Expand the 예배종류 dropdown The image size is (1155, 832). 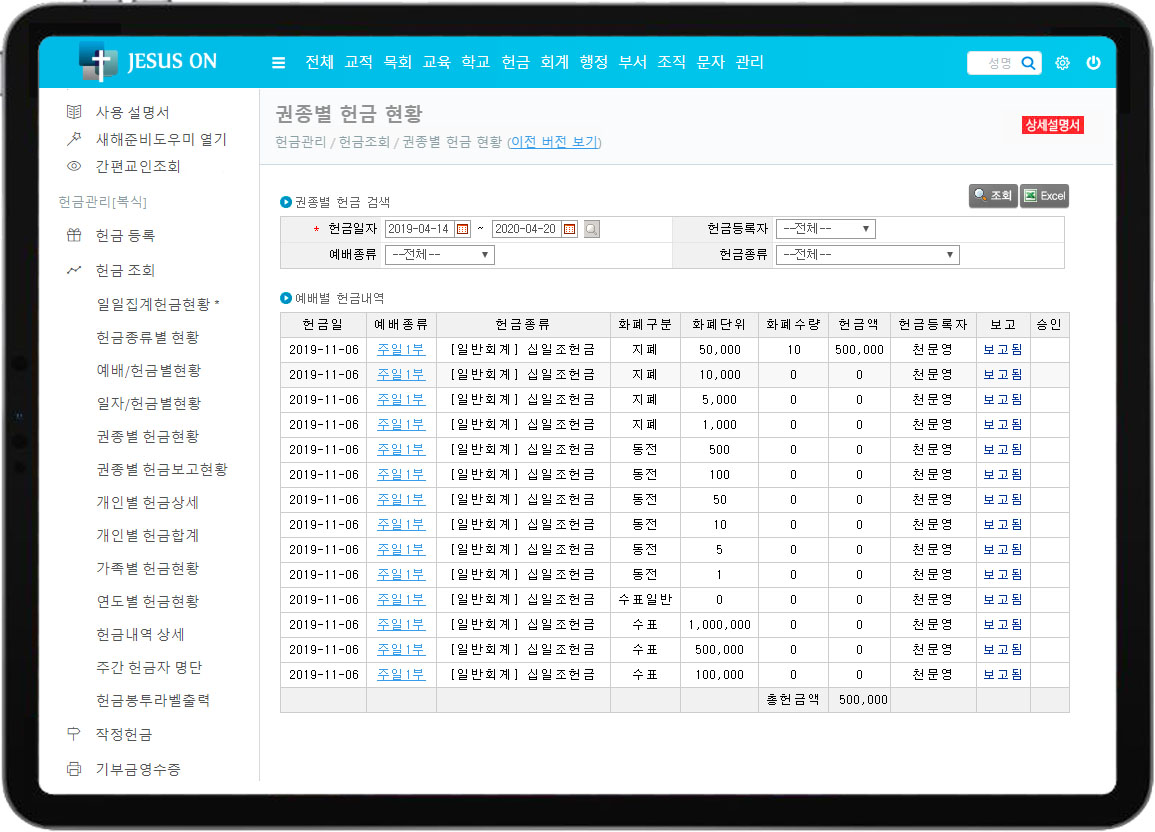440,255
